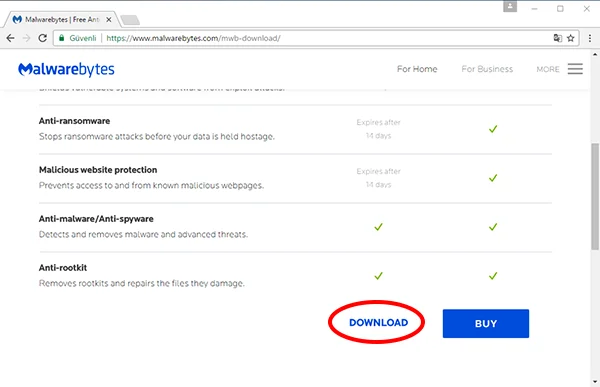Screen dimensions: 600x387
Task: Click Anti-malware premium column checkmark
Action: pos(493,227)
